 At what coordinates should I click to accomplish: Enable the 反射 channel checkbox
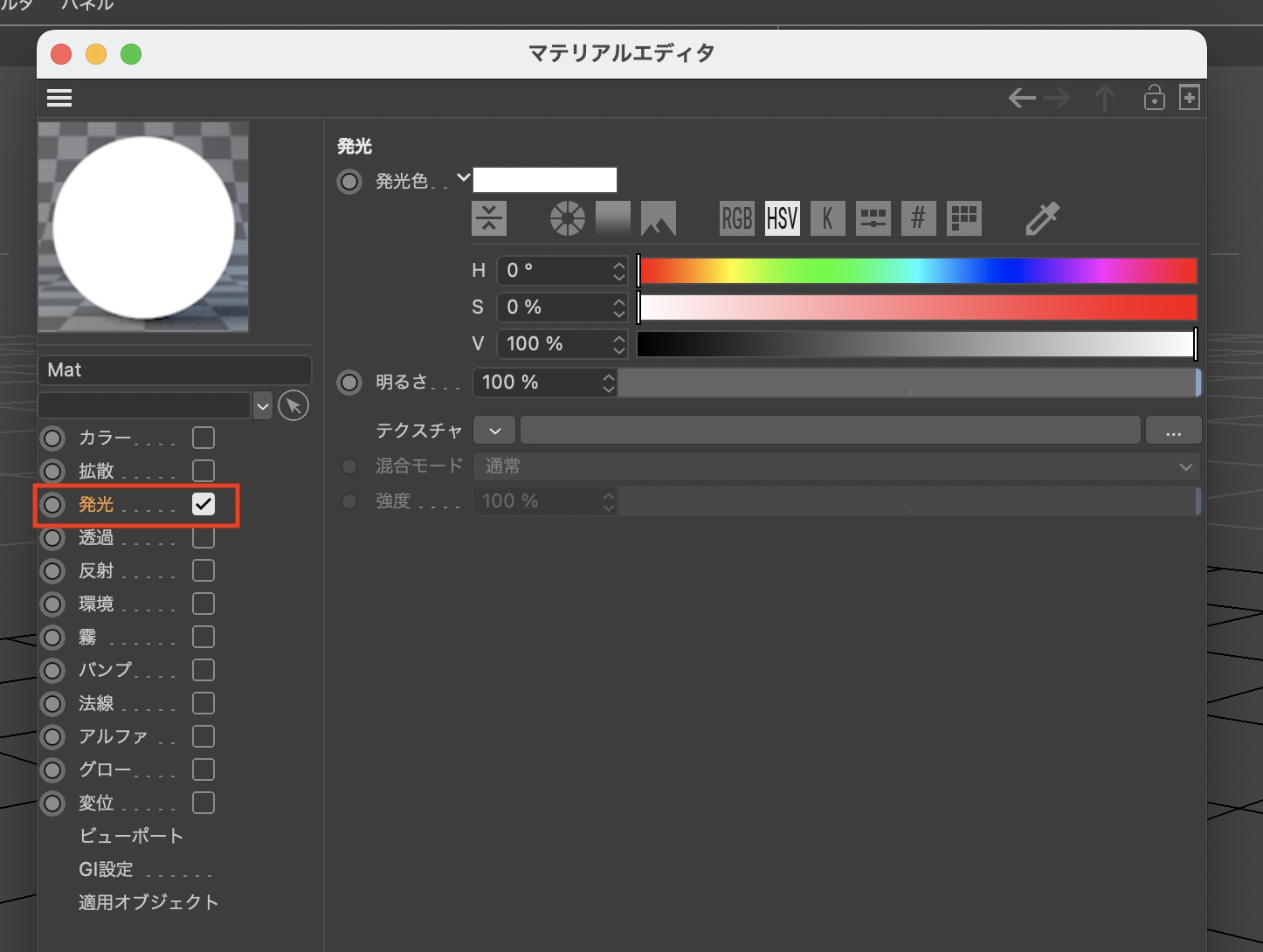[x=204, y=570]
